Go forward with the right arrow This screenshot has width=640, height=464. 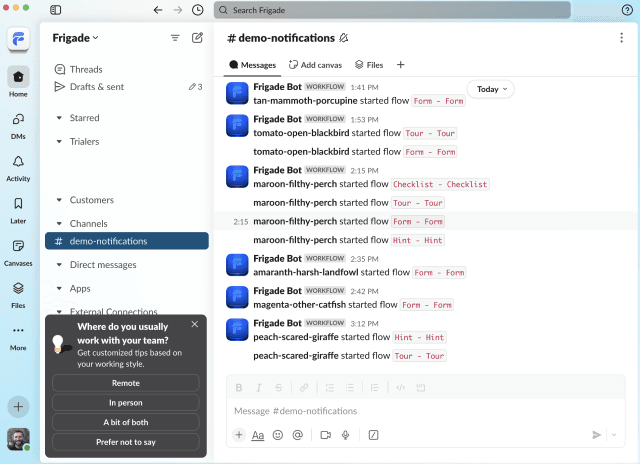click(178, 10)
